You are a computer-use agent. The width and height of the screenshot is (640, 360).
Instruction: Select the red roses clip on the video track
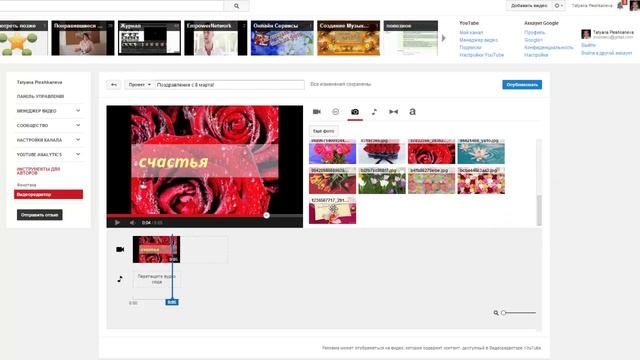[x=156, y=249]
